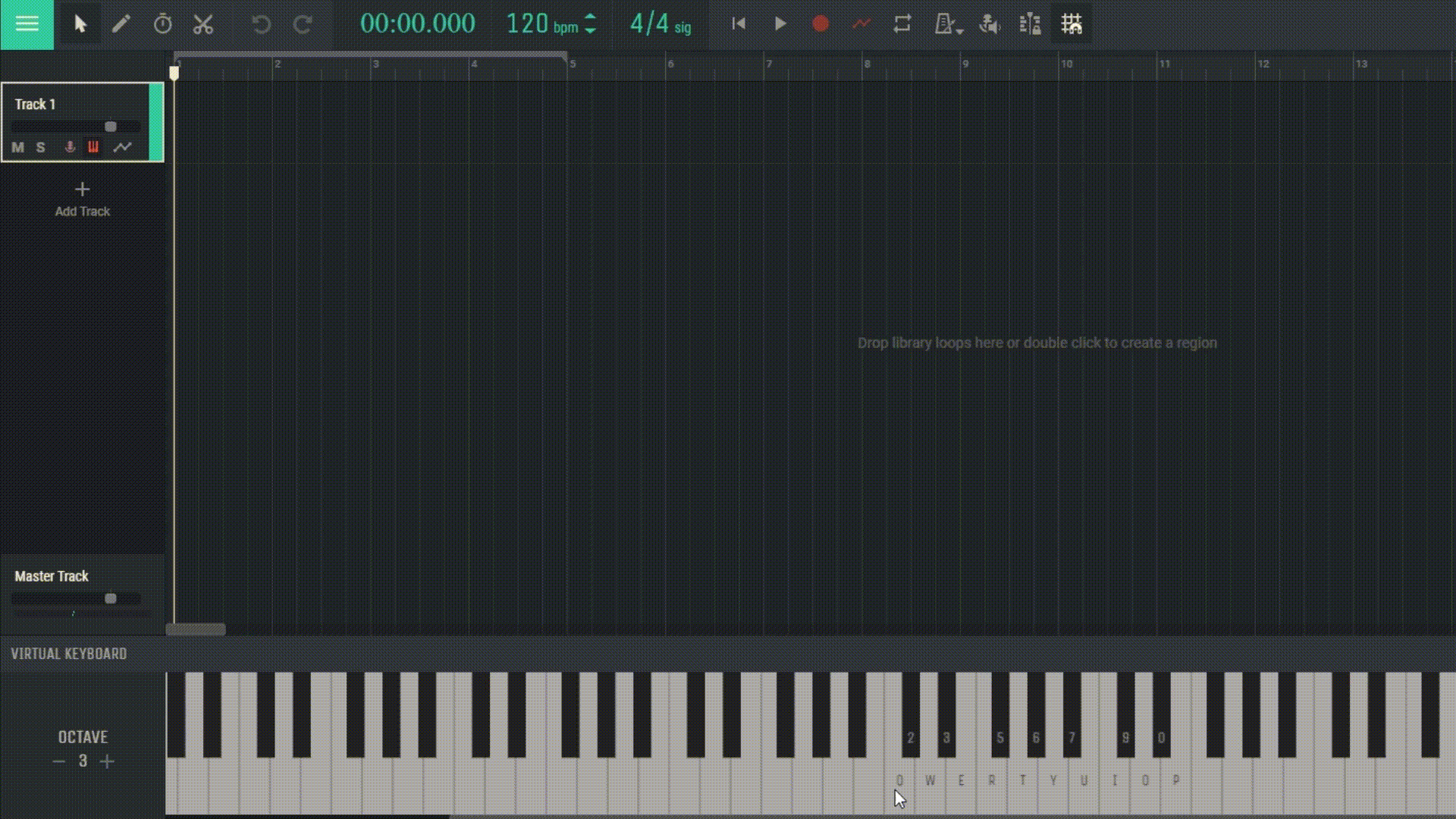Increase the BPM with the up stepper
Viewport: 1456px width, 819px height.
pos(590,17)
